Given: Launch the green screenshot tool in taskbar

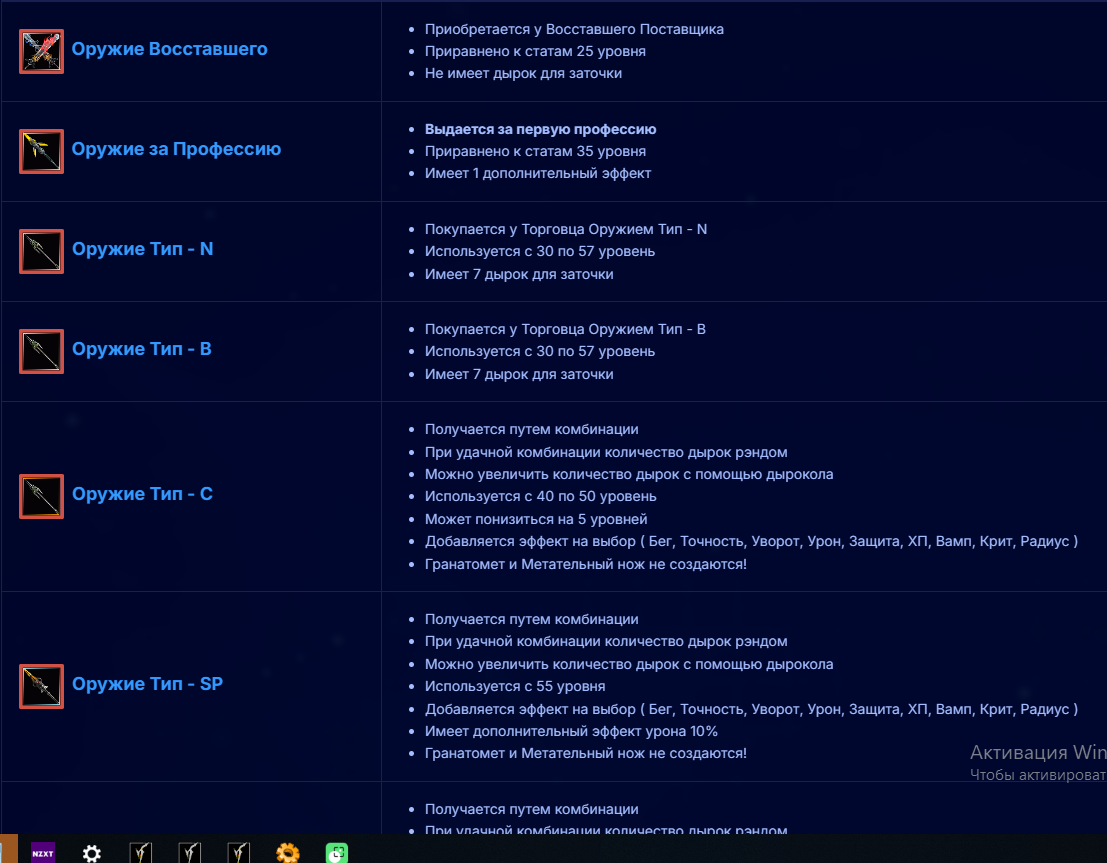Looking at the screenshot, I should click(x=337, y=853).
